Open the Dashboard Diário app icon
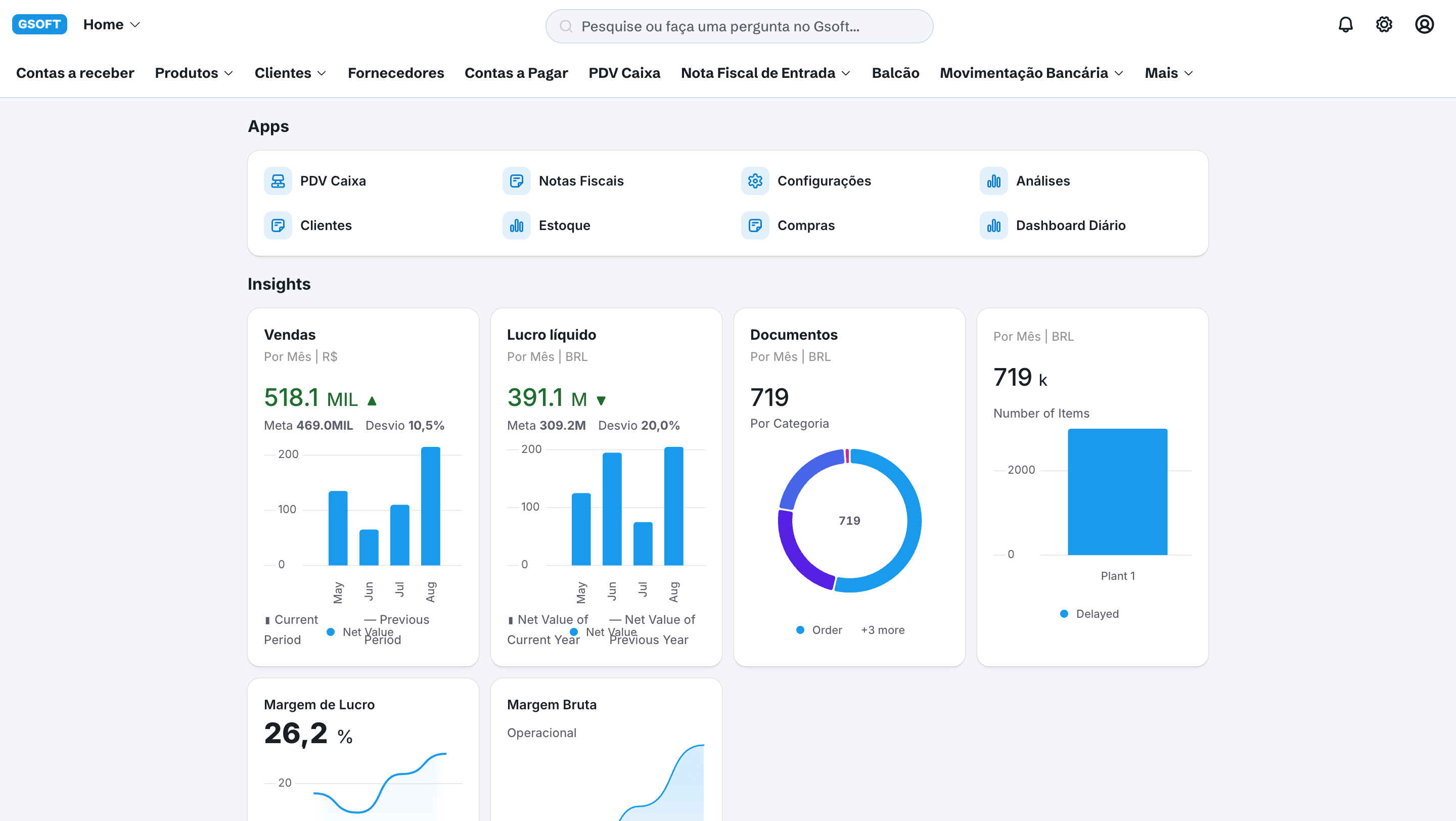 click(993, 225)
